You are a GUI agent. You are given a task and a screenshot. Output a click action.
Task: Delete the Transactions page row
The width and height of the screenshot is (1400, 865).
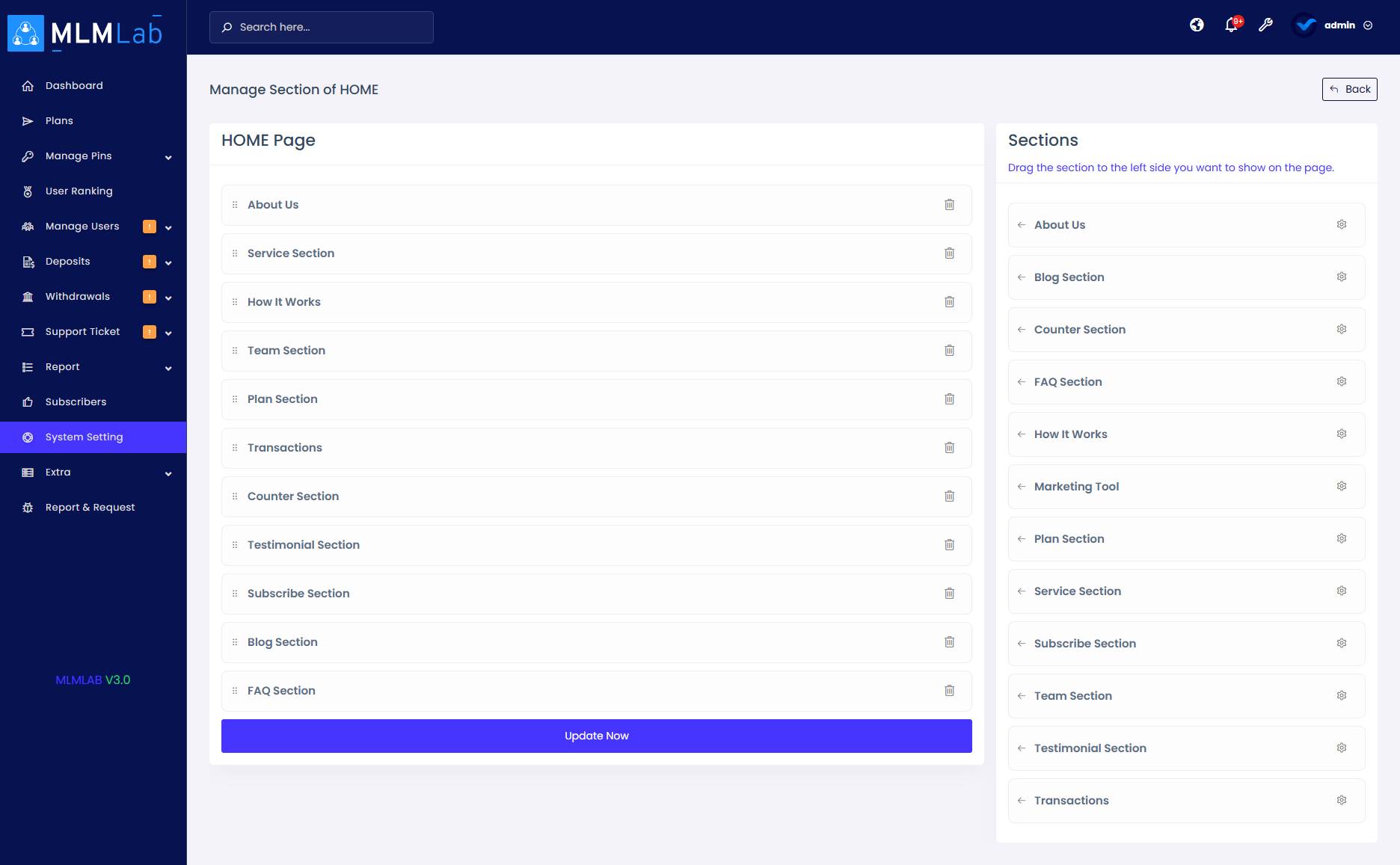[949, 448]
